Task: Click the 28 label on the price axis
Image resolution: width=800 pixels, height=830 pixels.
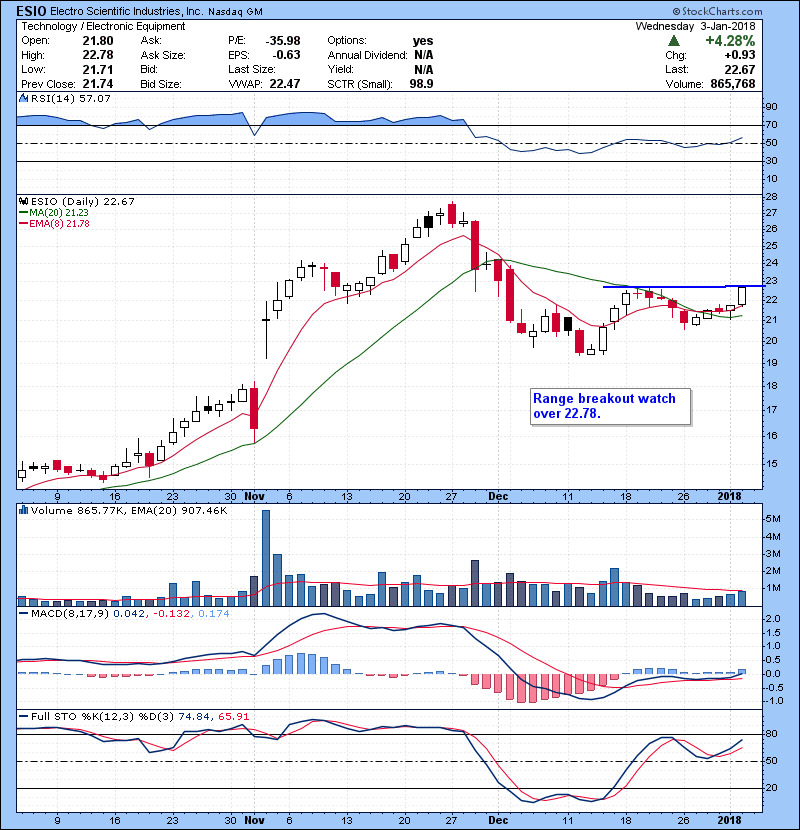Action: (x=771, y=196)
